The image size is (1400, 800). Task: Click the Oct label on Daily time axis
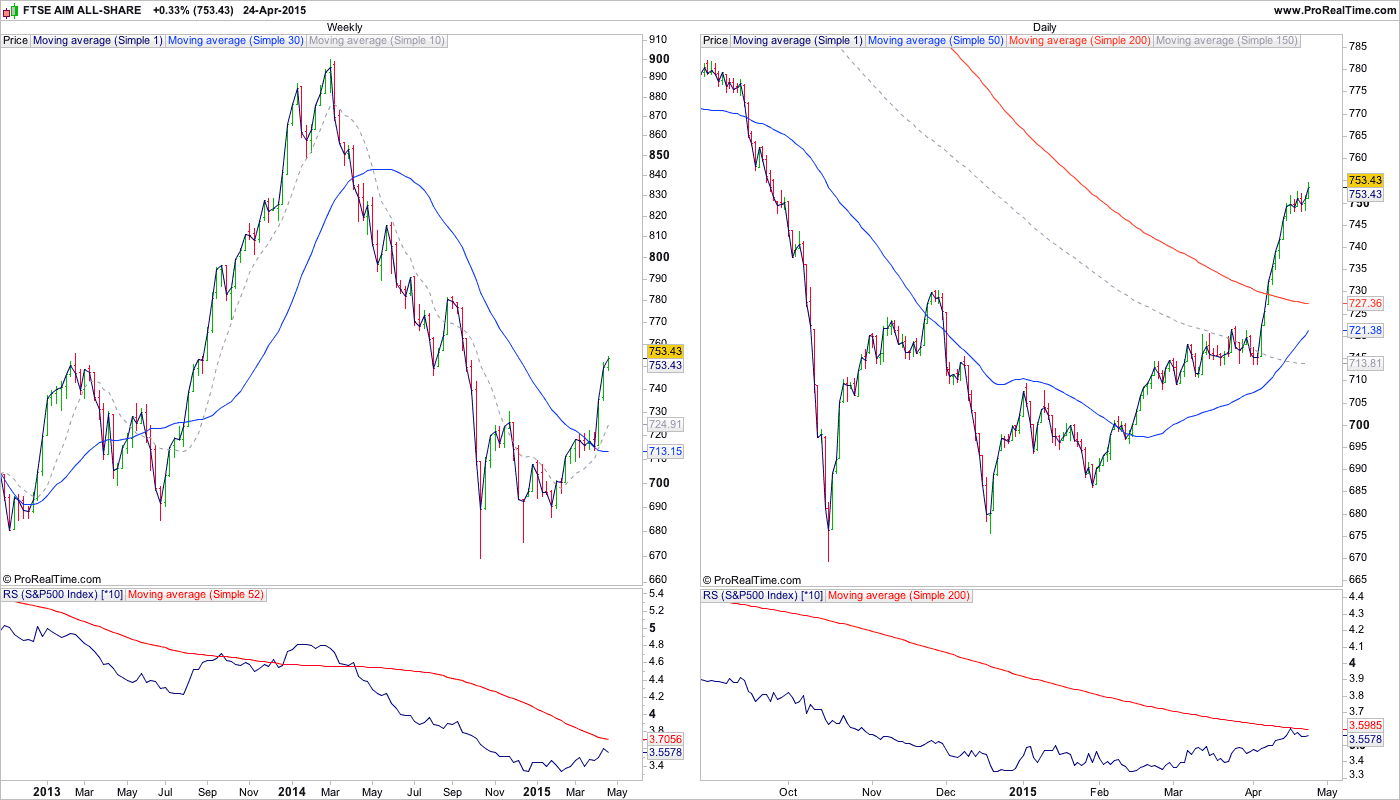click(x=789, y=792)
